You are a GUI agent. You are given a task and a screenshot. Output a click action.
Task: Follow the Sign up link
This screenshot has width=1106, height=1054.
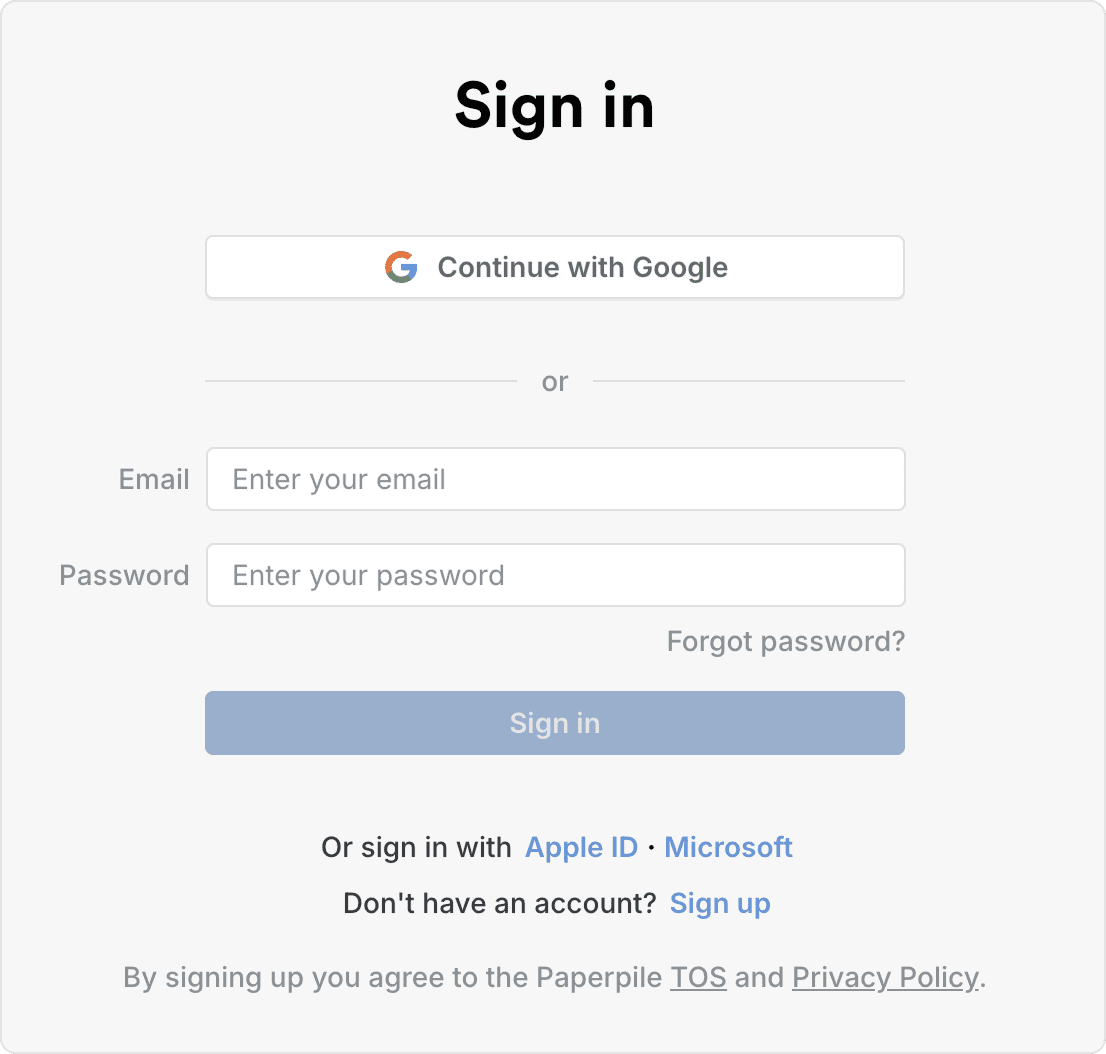720,903
